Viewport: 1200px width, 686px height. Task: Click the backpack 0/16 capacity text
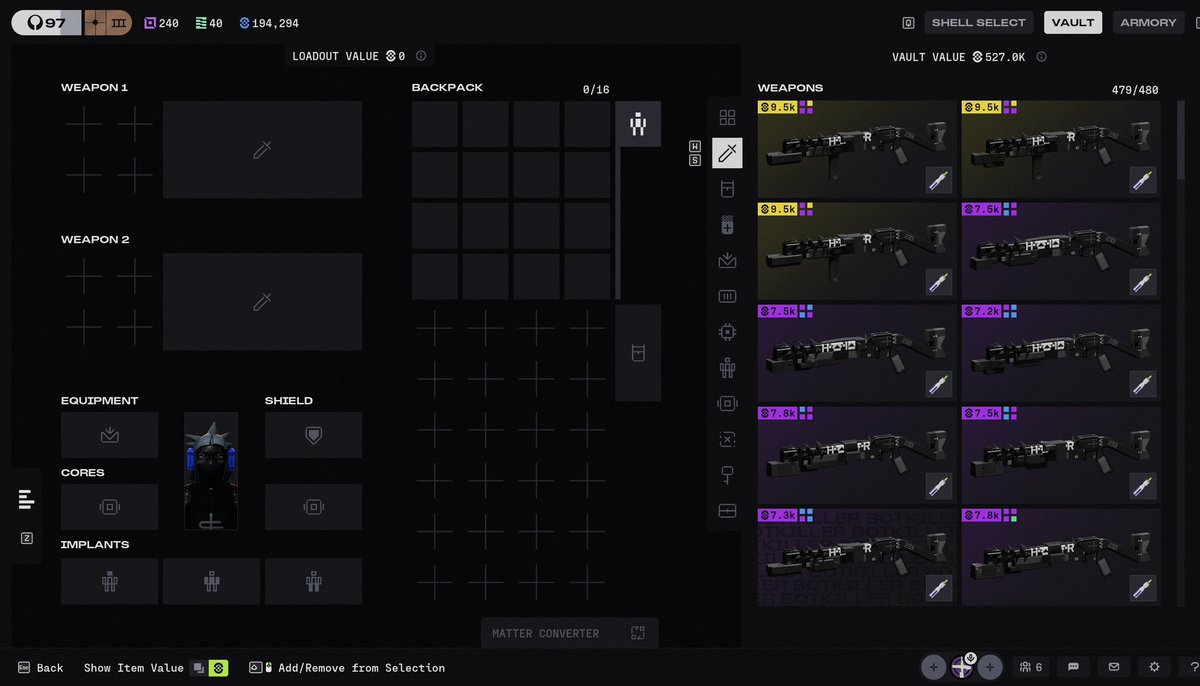click(596, 90)
